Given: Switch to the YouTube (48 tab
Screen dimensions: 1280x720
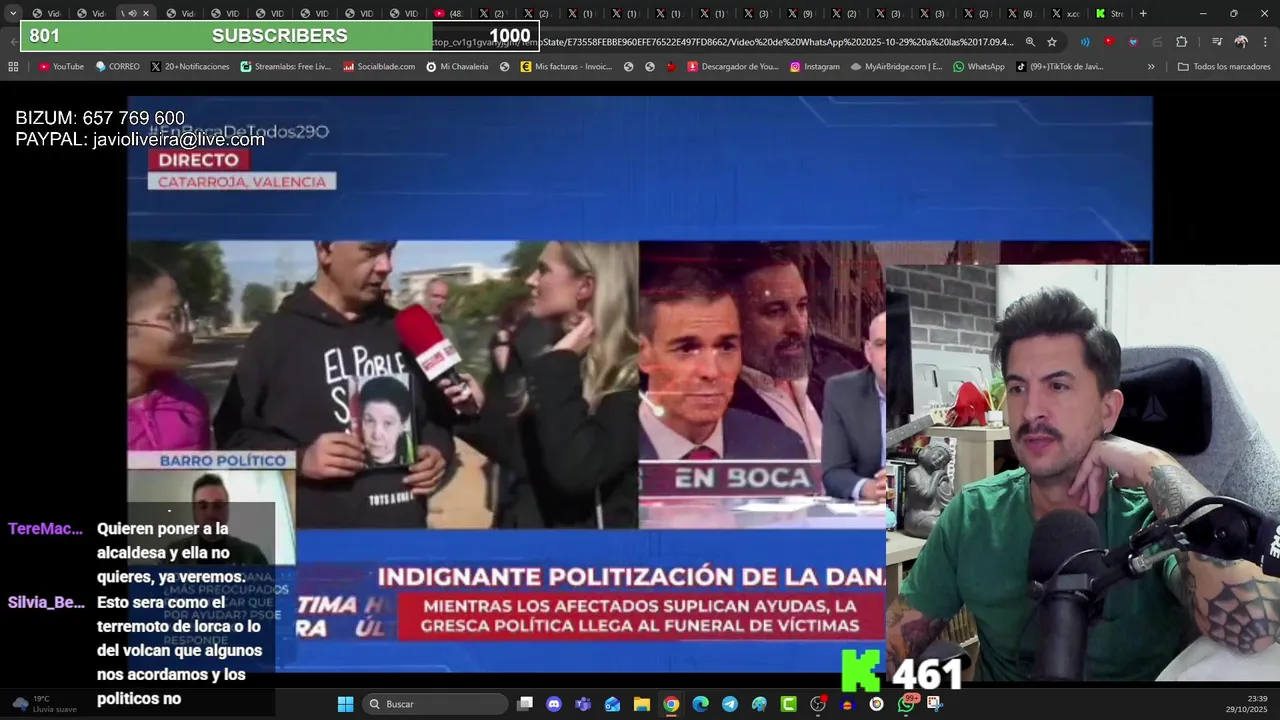Looking at the screenshot, I should (447, 14).
